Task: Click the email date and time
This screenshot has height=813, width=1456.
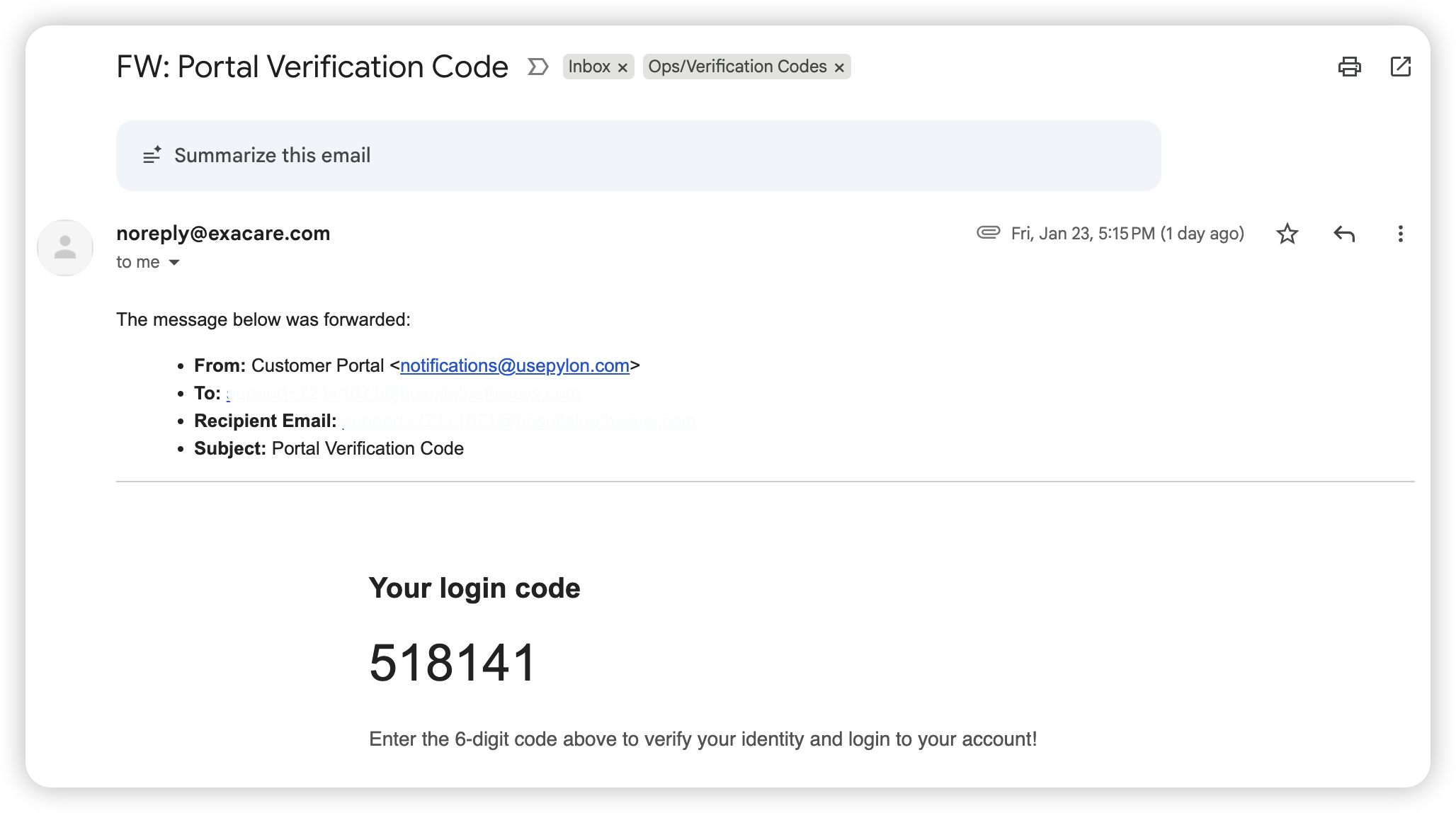Action: click(1127, 234)
